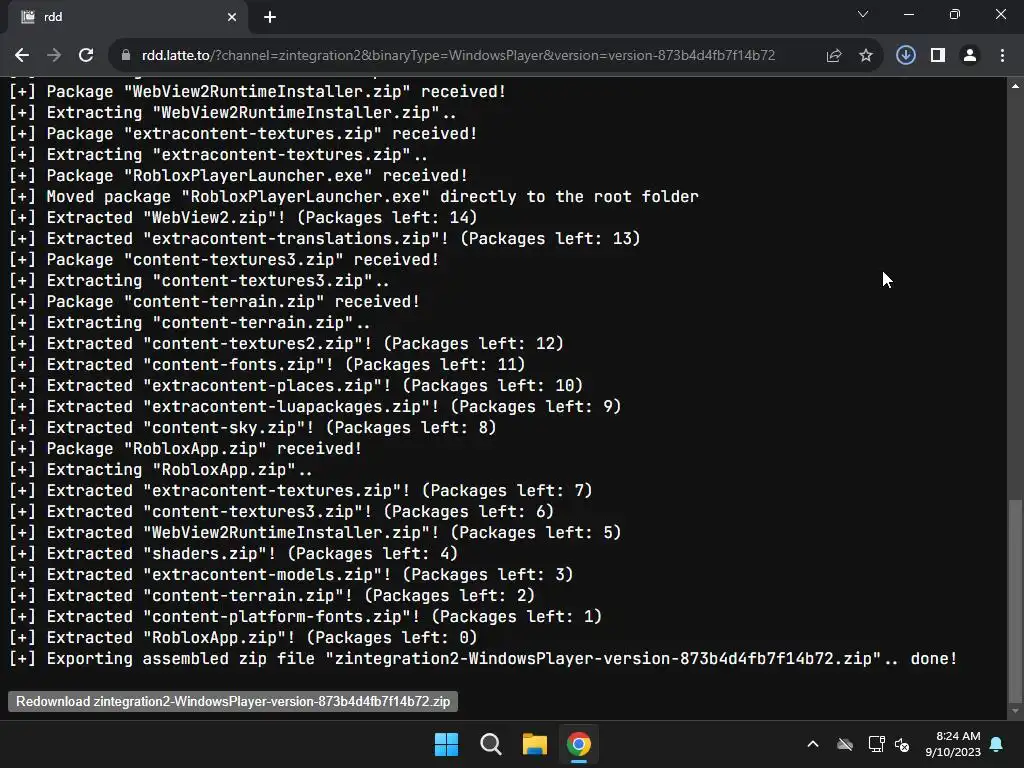1024x768 pixels.
Task: Click the 'Extracted "WebView2.zip"' log line
Action: [x=243, y=217]
